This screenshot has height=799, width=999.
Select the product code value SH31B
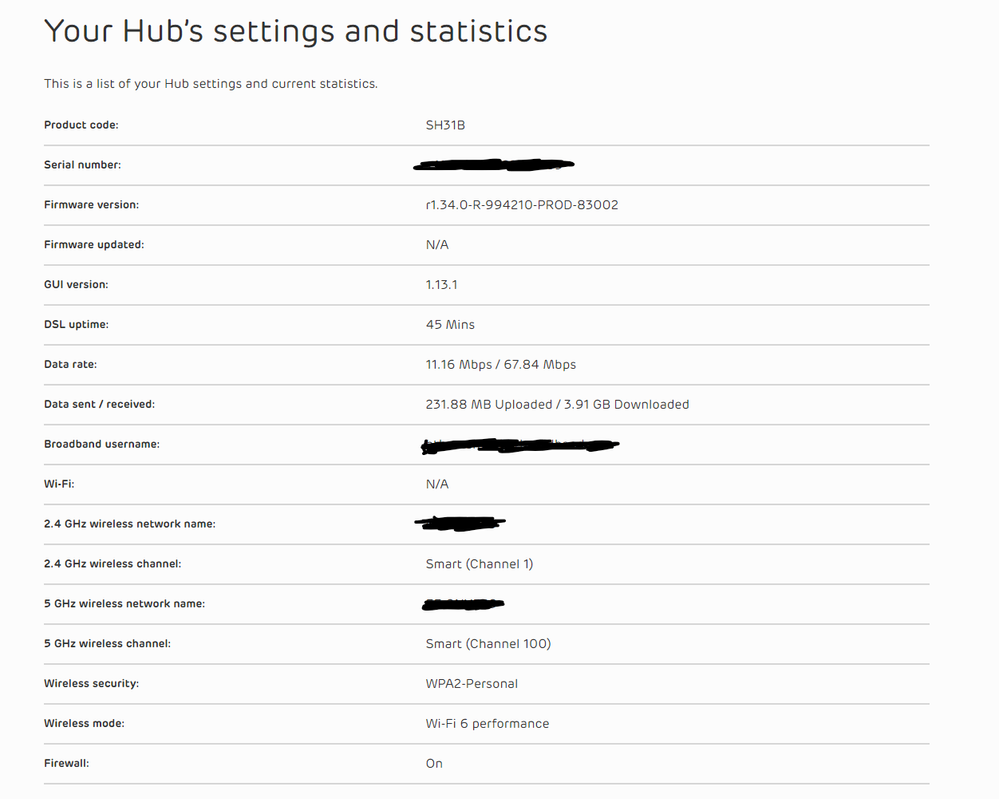point(445,125)
